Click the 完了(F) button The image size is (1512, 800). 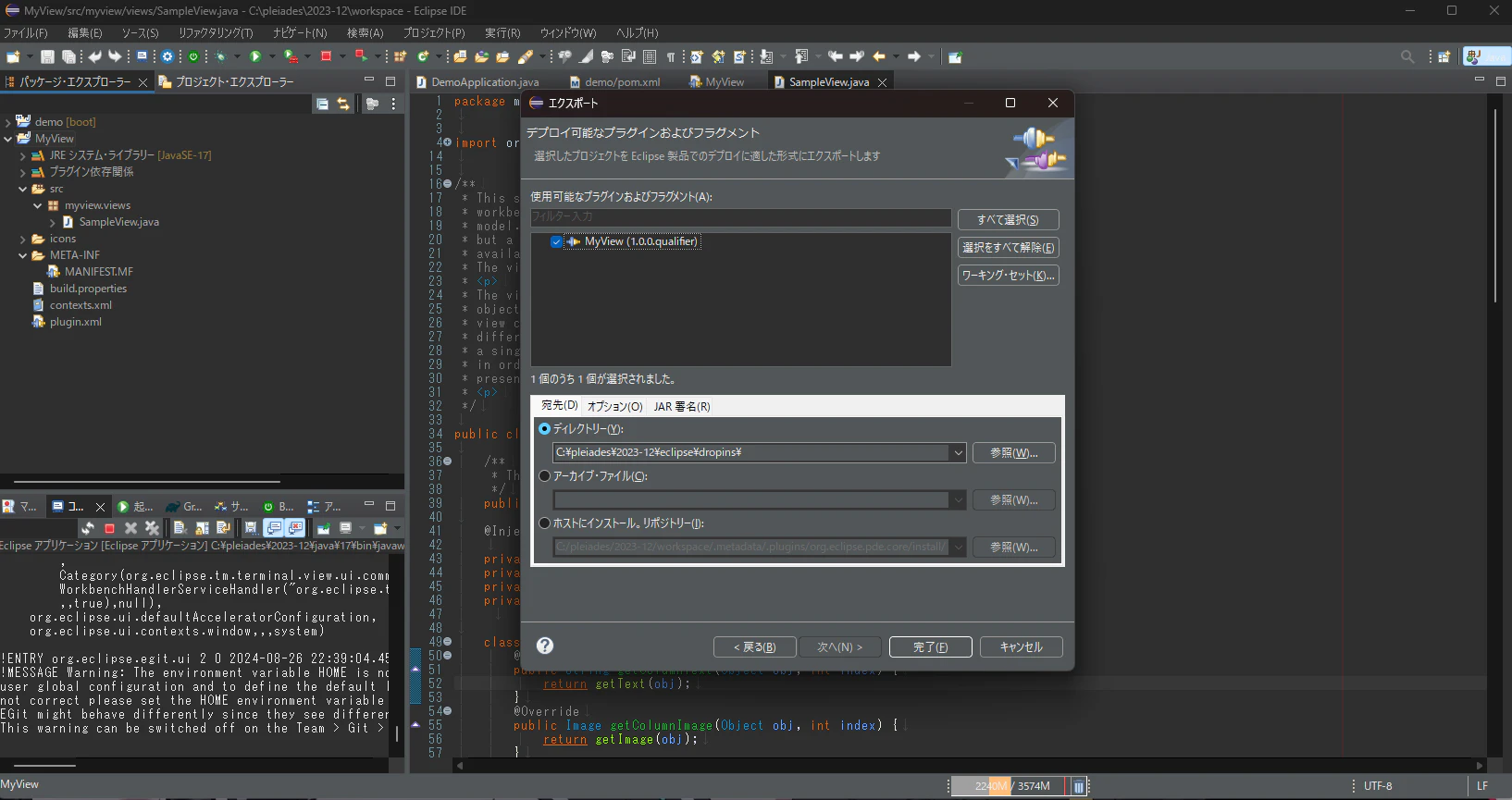click(x=930, y=647)
